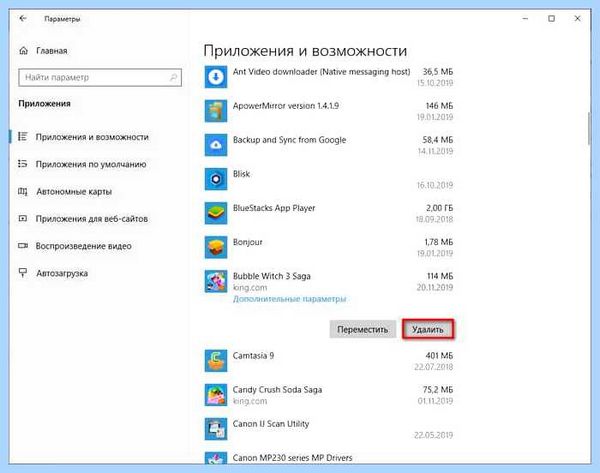Open the Главная home page
This screenshot has width=600, height=473.
[52, 51]
